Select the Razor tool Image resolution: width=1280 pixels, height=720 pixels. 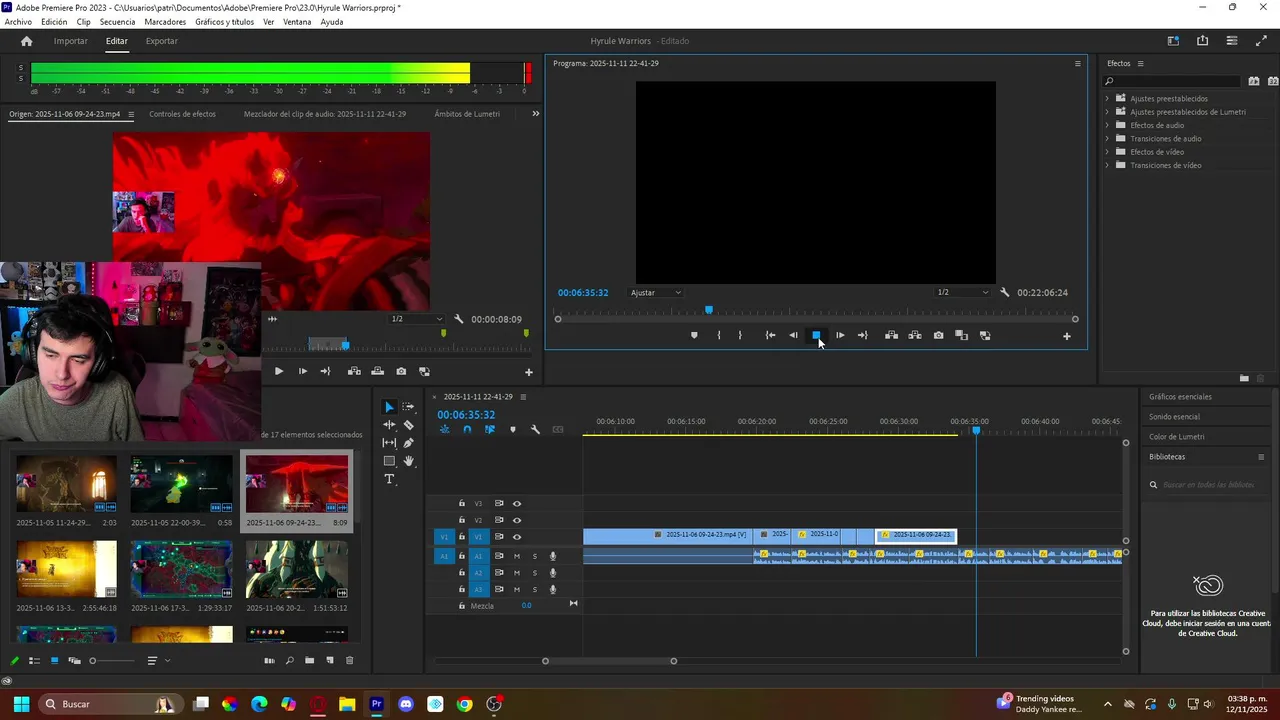coord(408,425)
